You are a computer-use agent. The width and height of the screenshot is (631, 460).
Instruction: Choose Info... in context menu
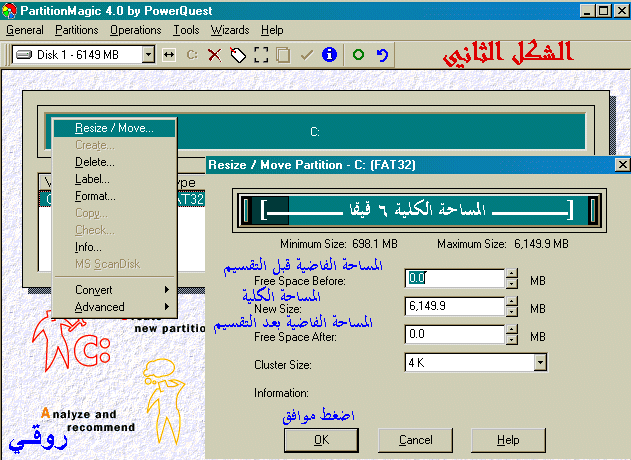115,247
